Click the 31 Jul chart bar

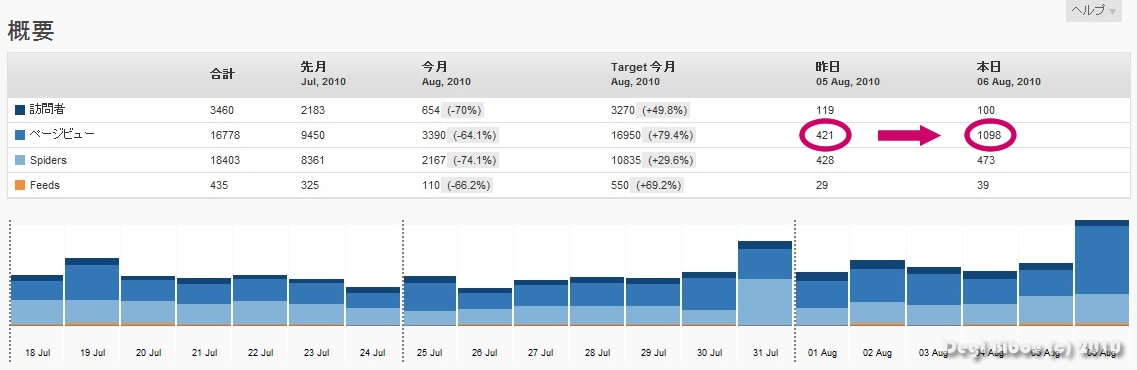click(764, 284)
